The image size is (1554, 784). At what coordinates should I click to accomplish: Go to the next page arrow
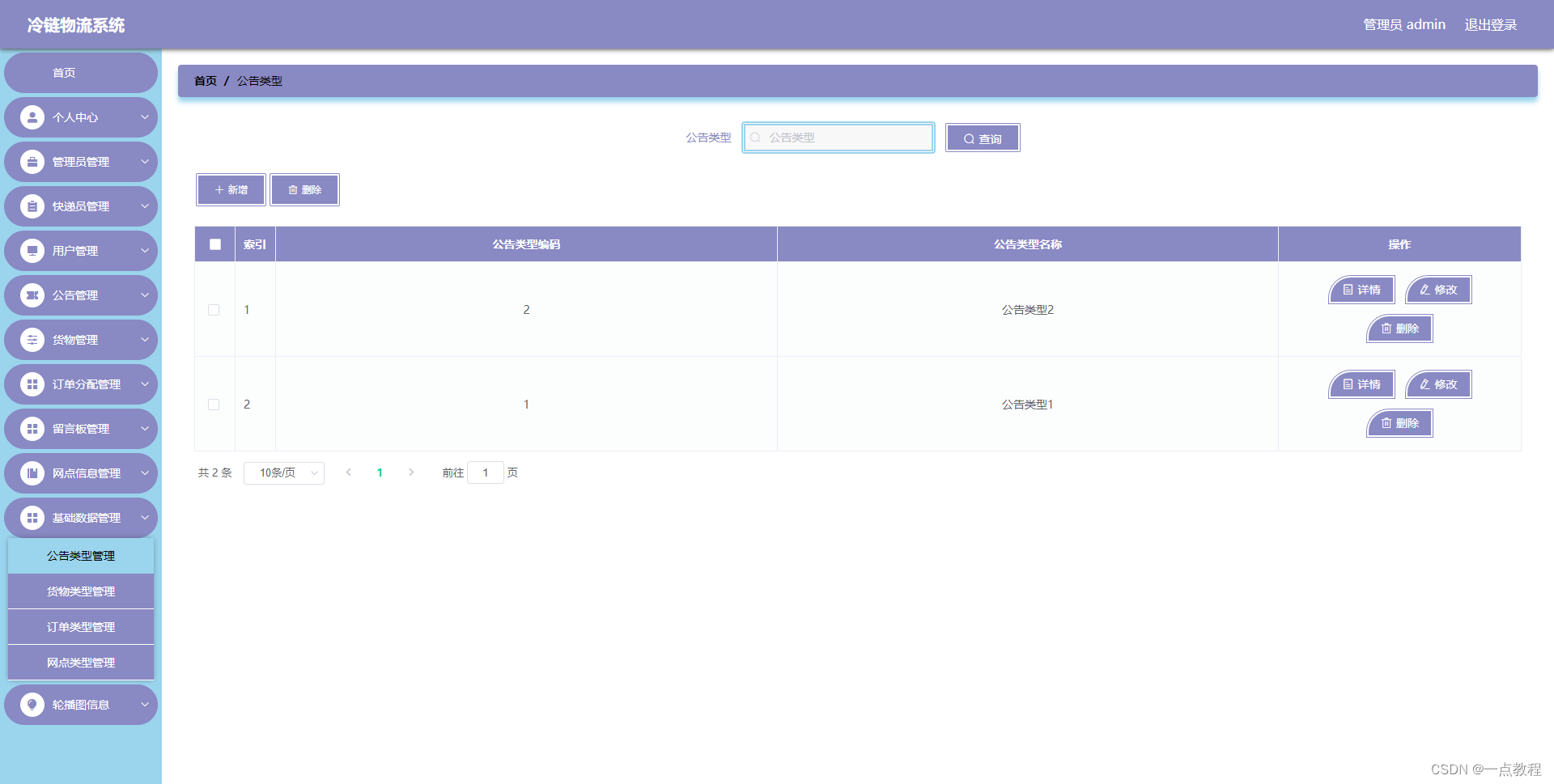pyautogui.click(x=411, y=473)
